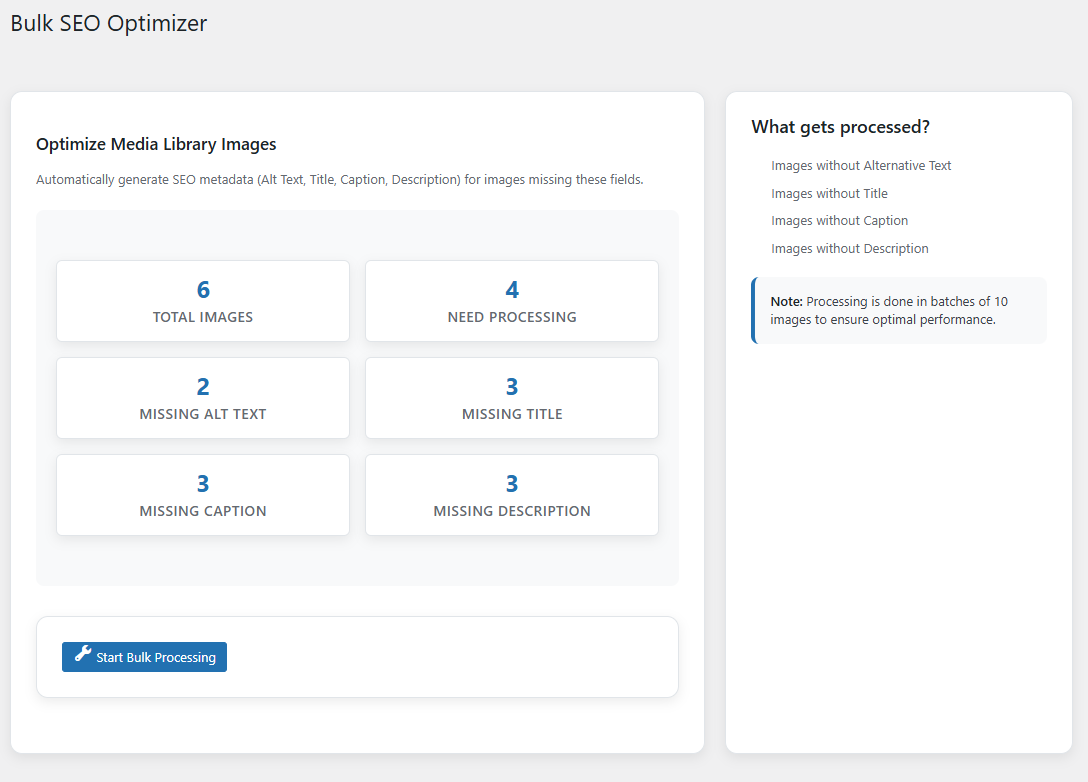This screenshot has height=782, width=1088.
Task: Click the wrench icon on the Start button
Action: (83, 656)
